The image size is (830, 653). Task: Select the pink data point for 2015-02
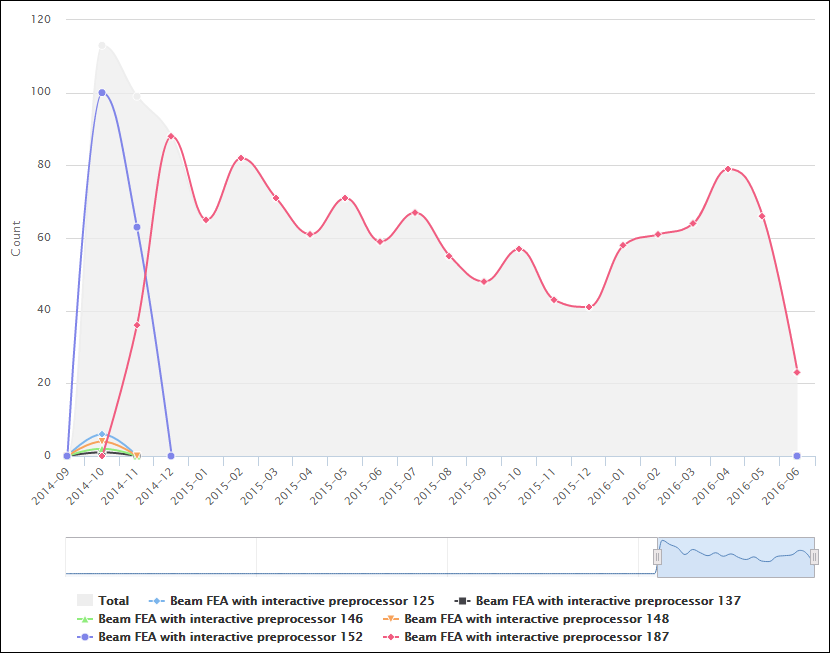pos(241,158)
